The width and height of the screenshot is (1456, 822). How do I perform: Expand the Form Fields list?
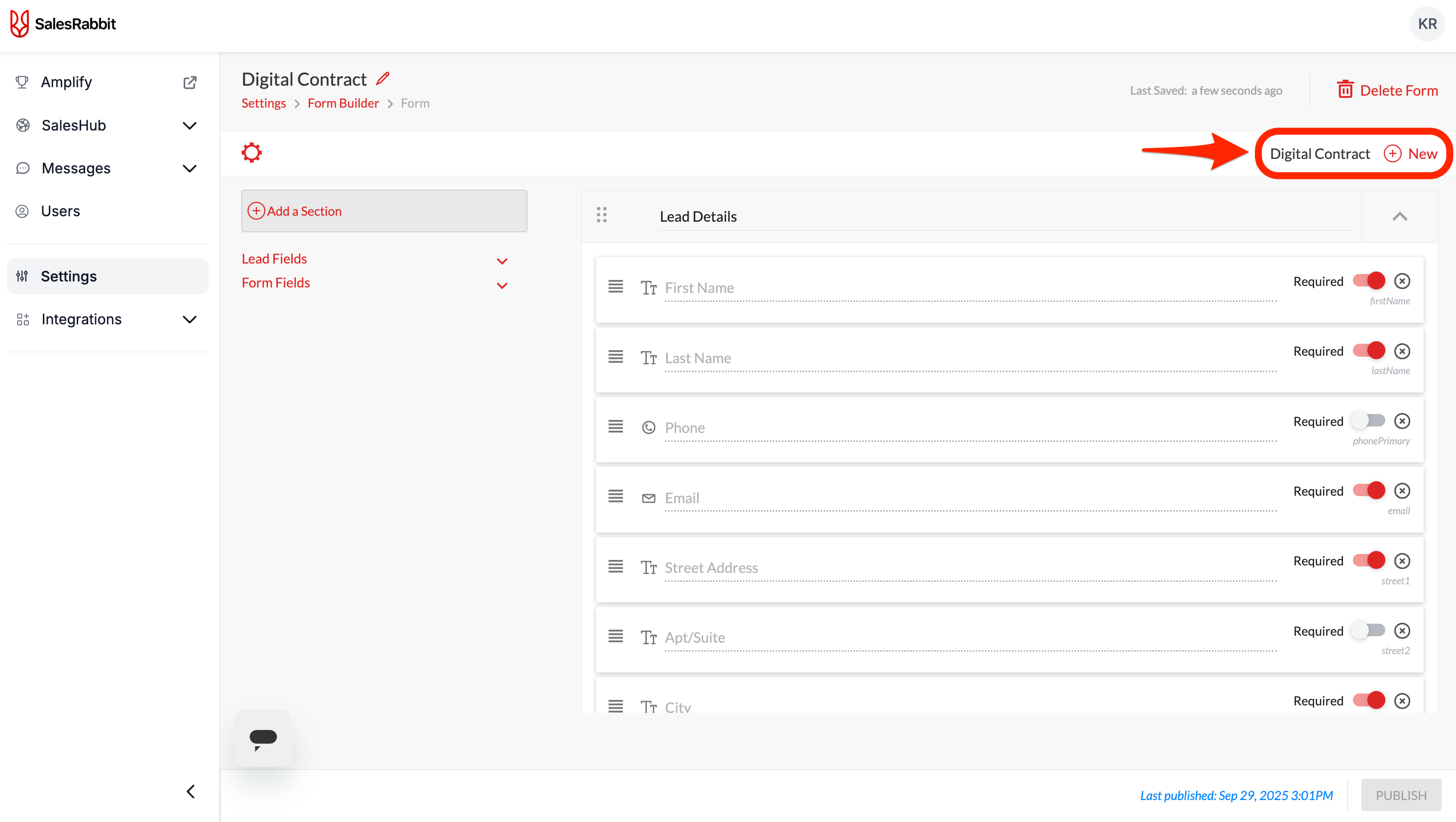tap(501, 285)
